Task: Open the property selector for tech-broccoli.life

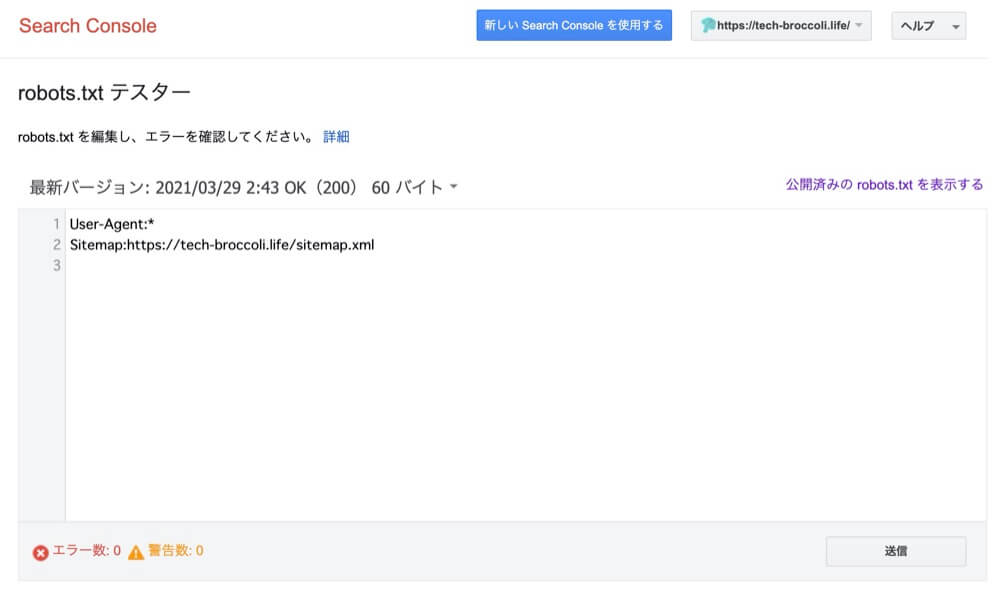Action: tap(780, 25)
